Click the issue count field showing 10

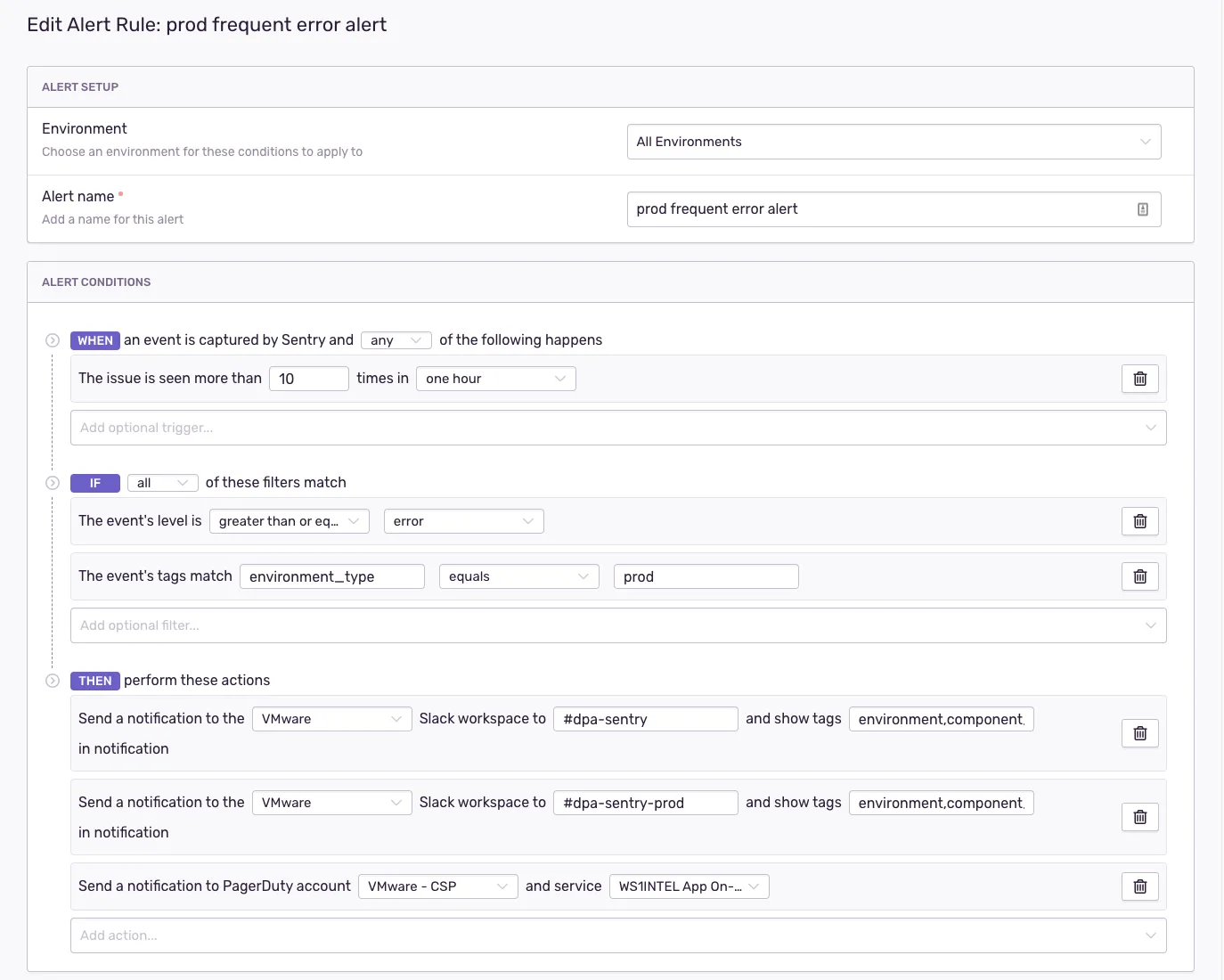[308, 379]
